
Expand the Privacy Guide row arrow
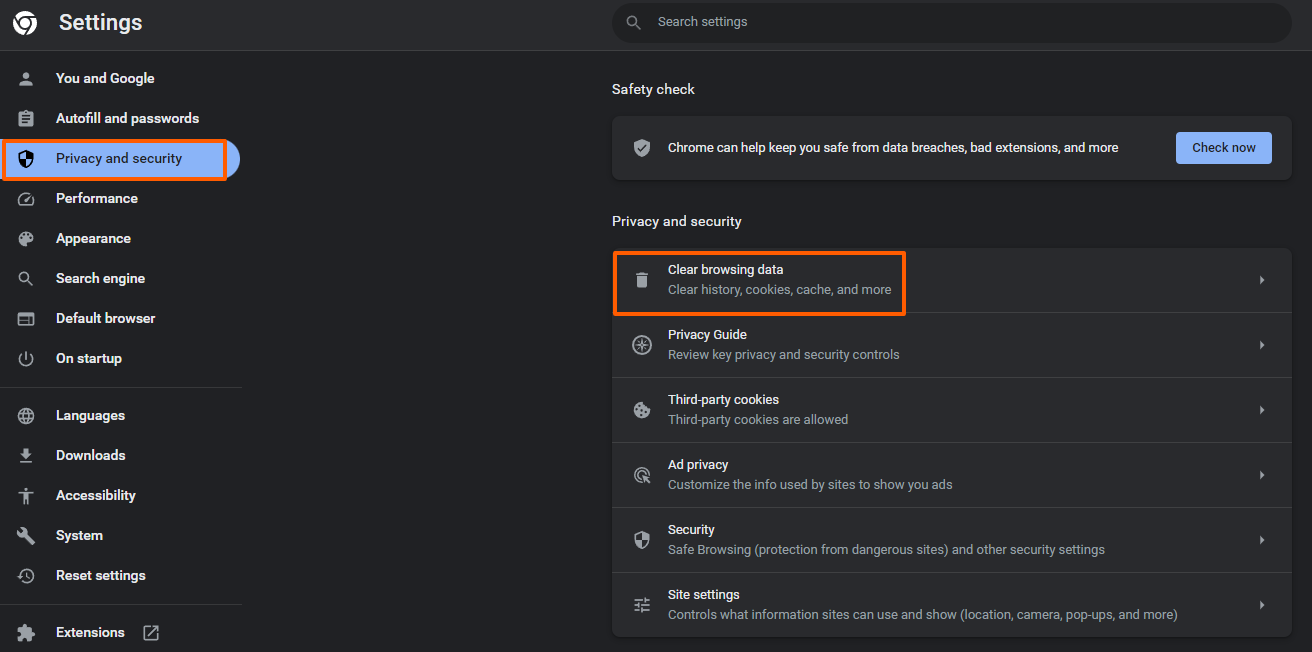(1262, 345)
